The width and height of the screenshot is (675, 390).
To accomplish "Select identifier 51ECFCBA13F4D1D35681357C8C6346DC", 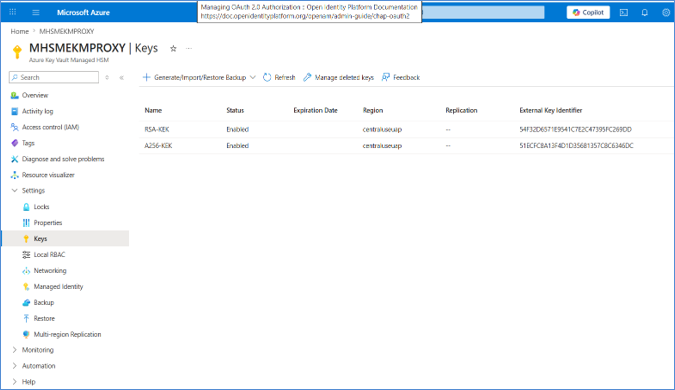I will point(576,145).
